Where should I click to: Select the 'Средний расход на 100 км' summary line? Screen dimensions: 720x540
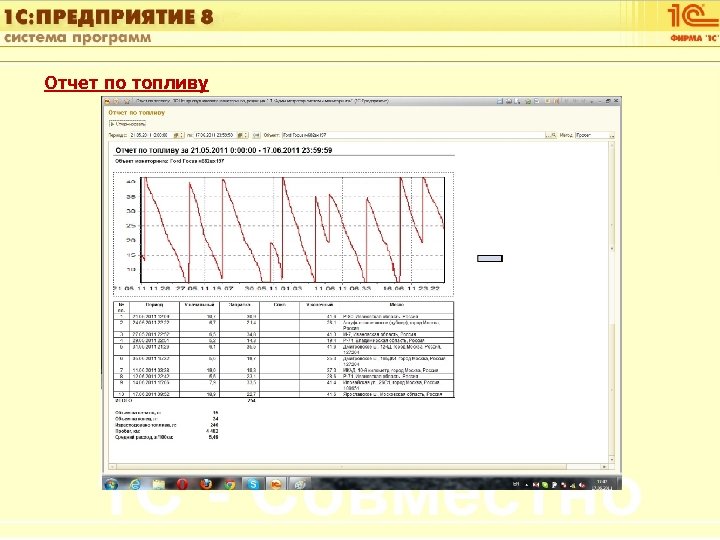coord(166,437)
